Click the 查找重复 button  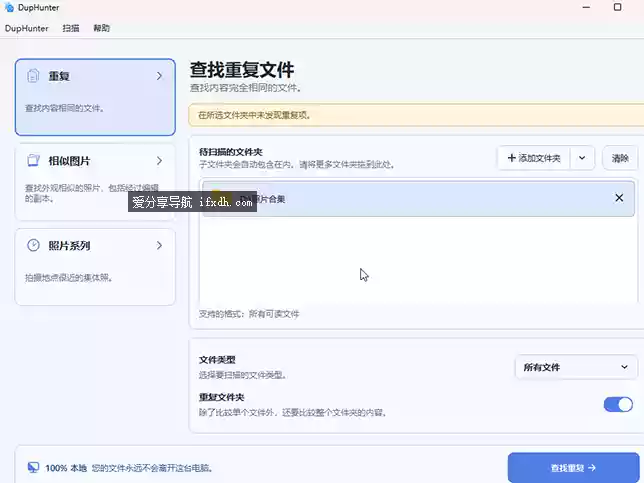pos(573,468)
